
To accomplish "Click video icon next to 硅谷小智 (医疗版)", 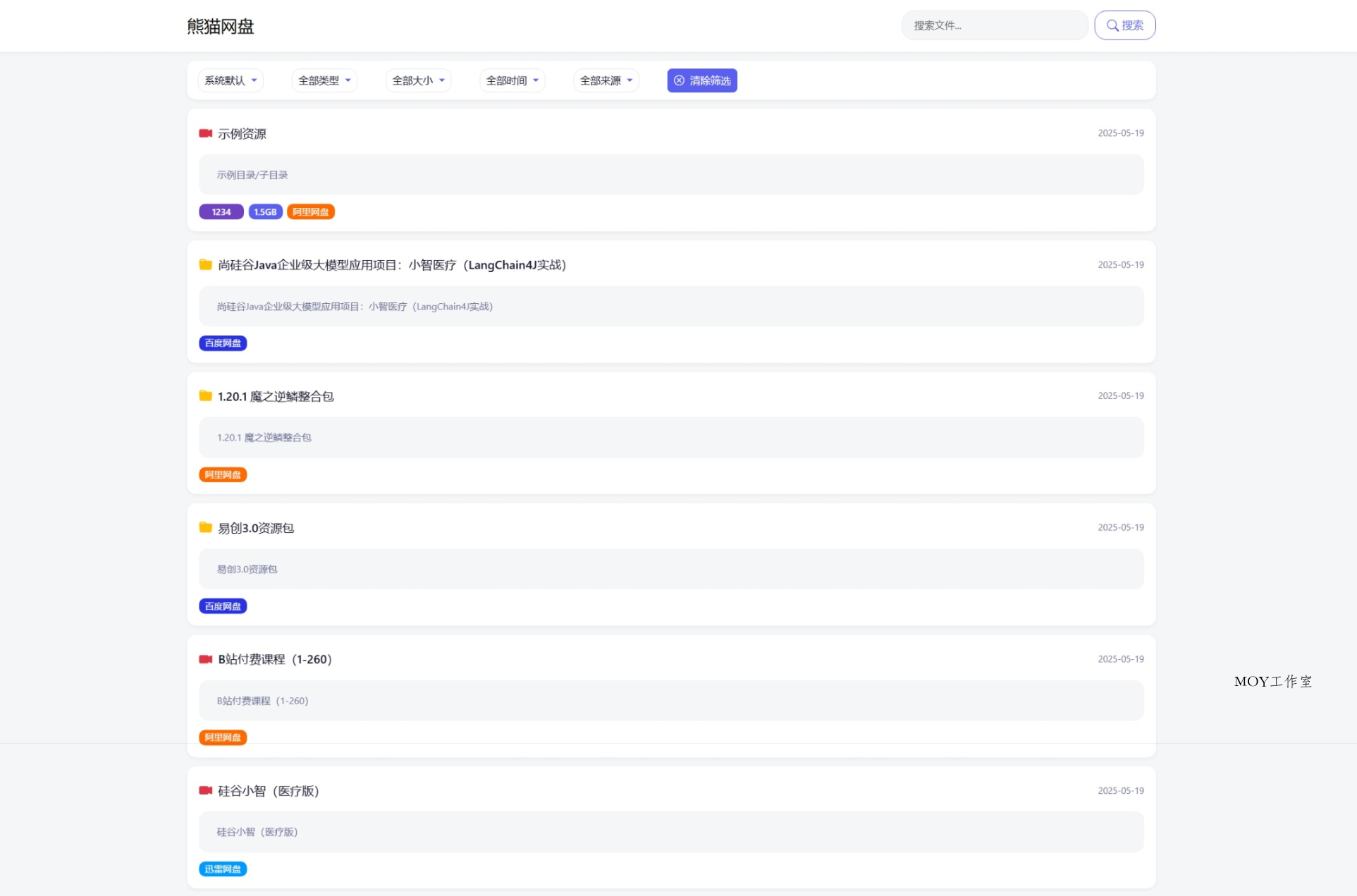I will pos(205,790).
